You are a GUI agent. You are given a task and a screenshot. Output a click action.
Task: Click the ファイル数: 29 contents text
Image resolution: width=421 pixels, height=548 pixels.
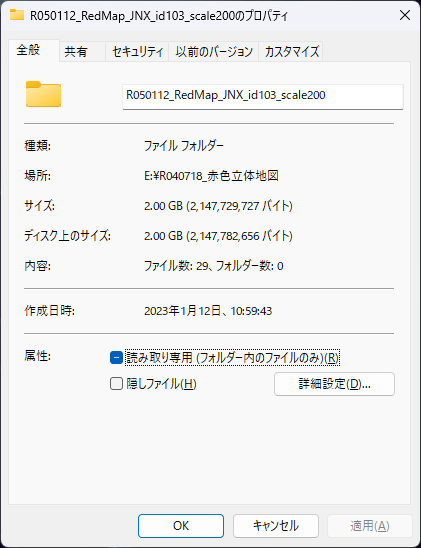(x=213, y=266)
